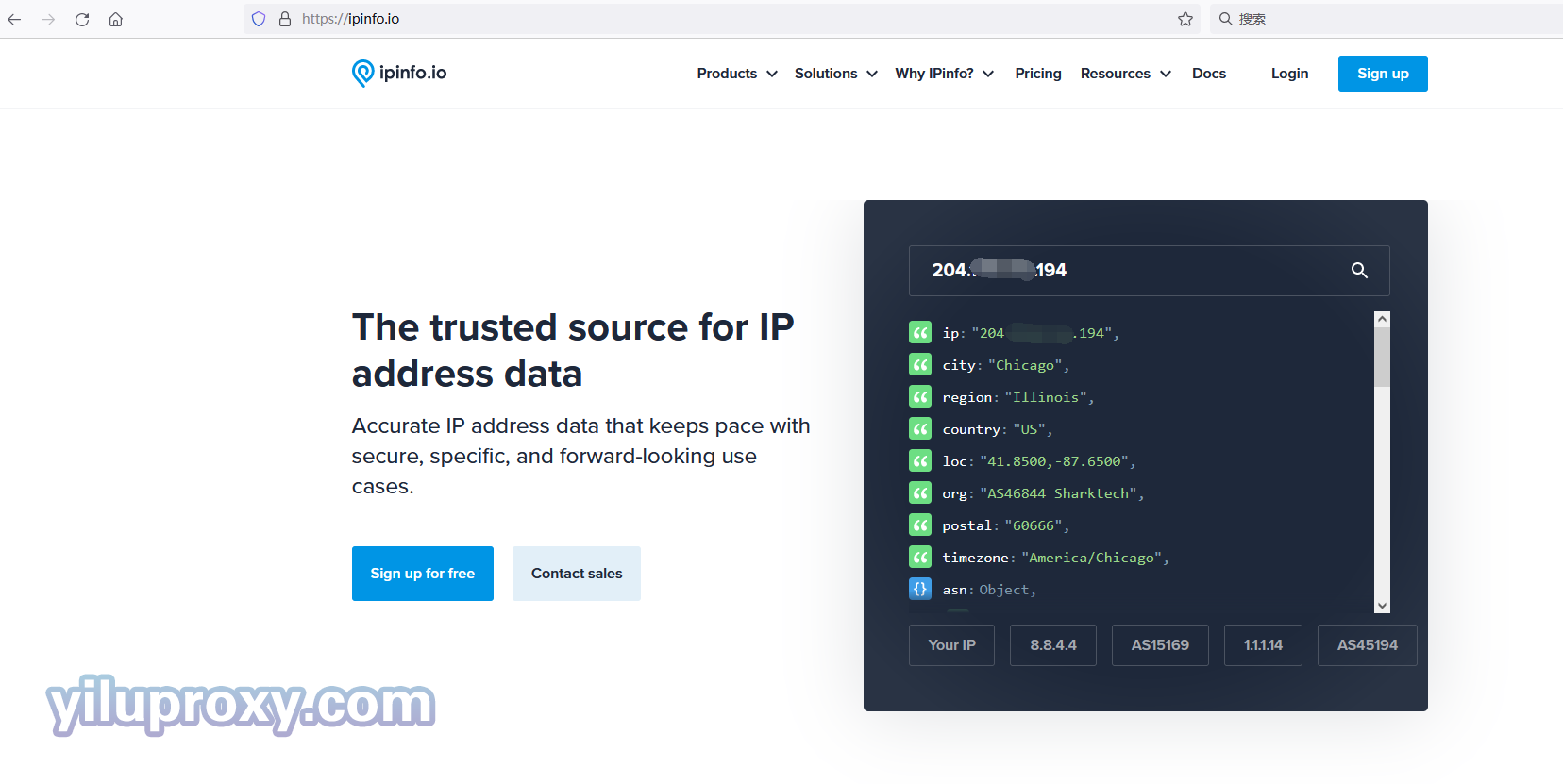This screenshot has width=1563, height=784.
Task: Go back with the browser back arrow
Action: (x=14, y=19)
